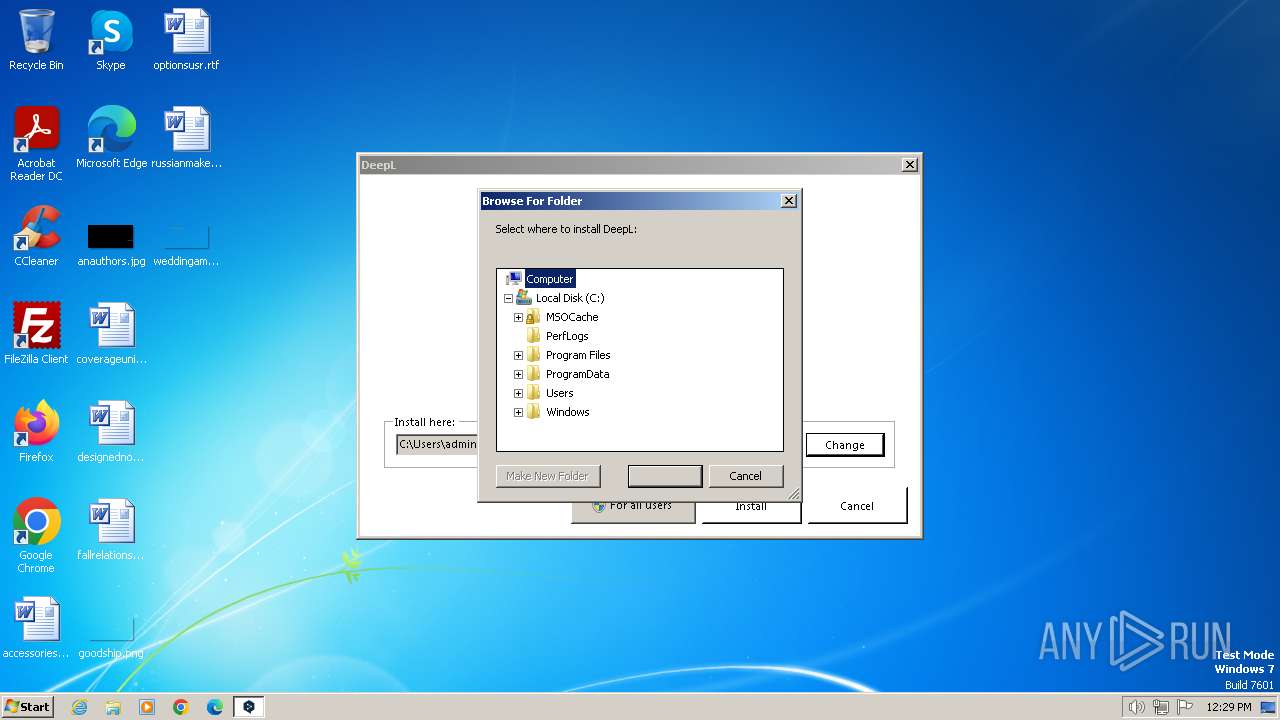This screenshot has width=1280, height=720.
Task: Close the DeepL installer window
Action: 909,165
